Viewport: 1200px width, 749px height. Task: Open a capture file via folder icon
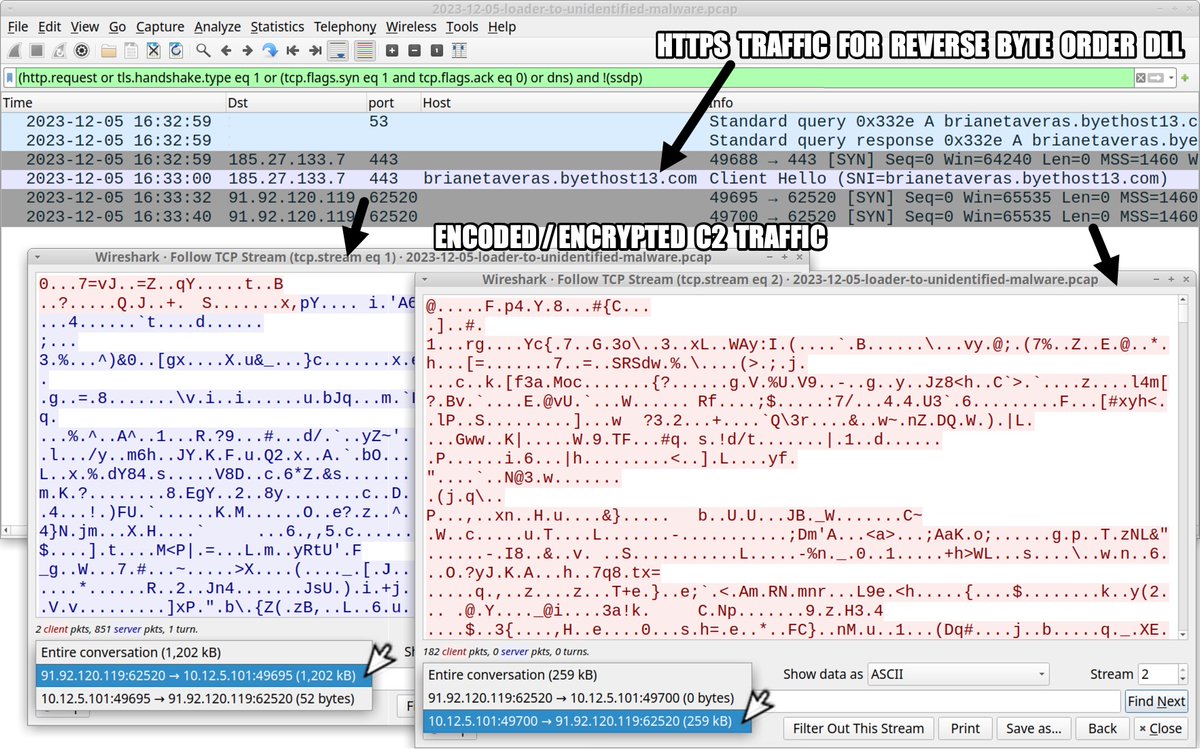click(x=108, y=50)
